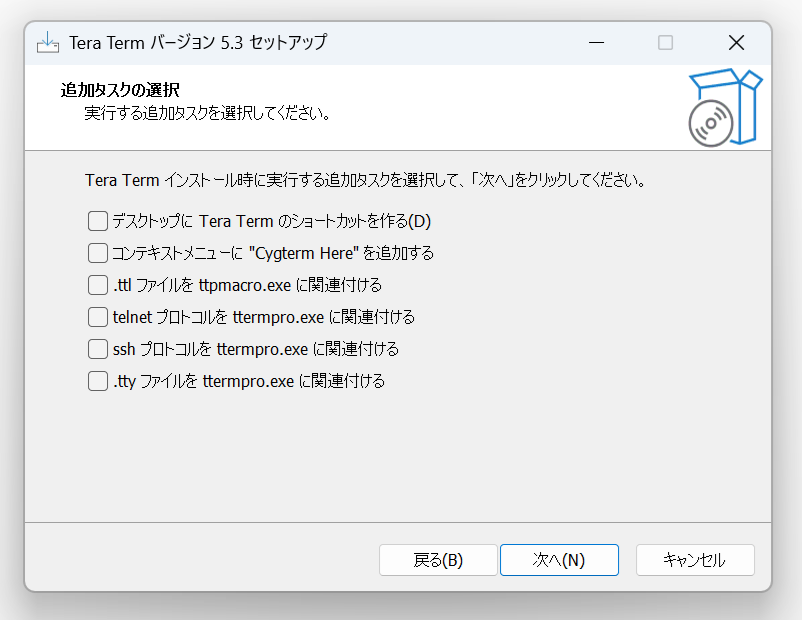Click the instruction text mentioning 「次へ」

(366, 180)
